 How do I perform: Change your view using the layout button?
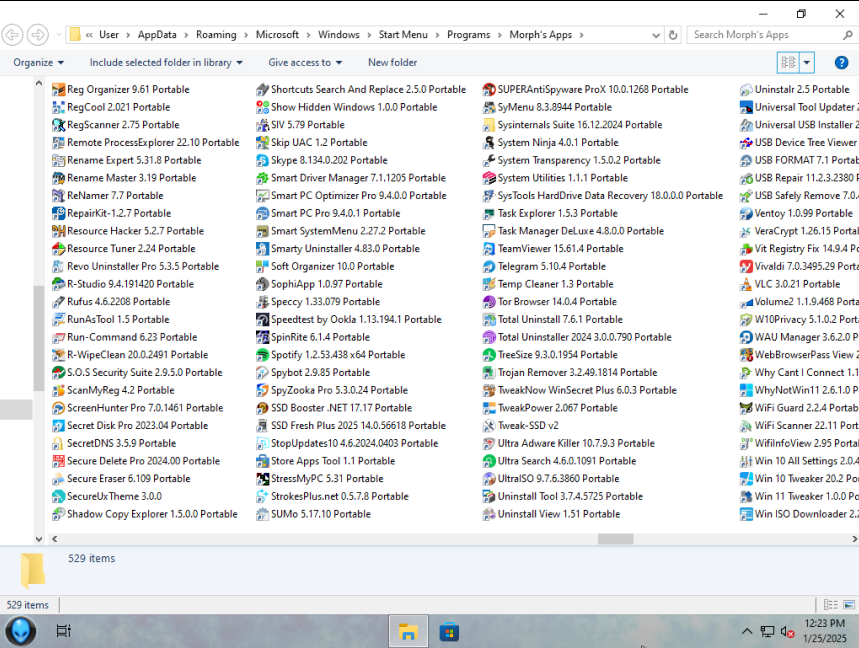tap(788, 62)
